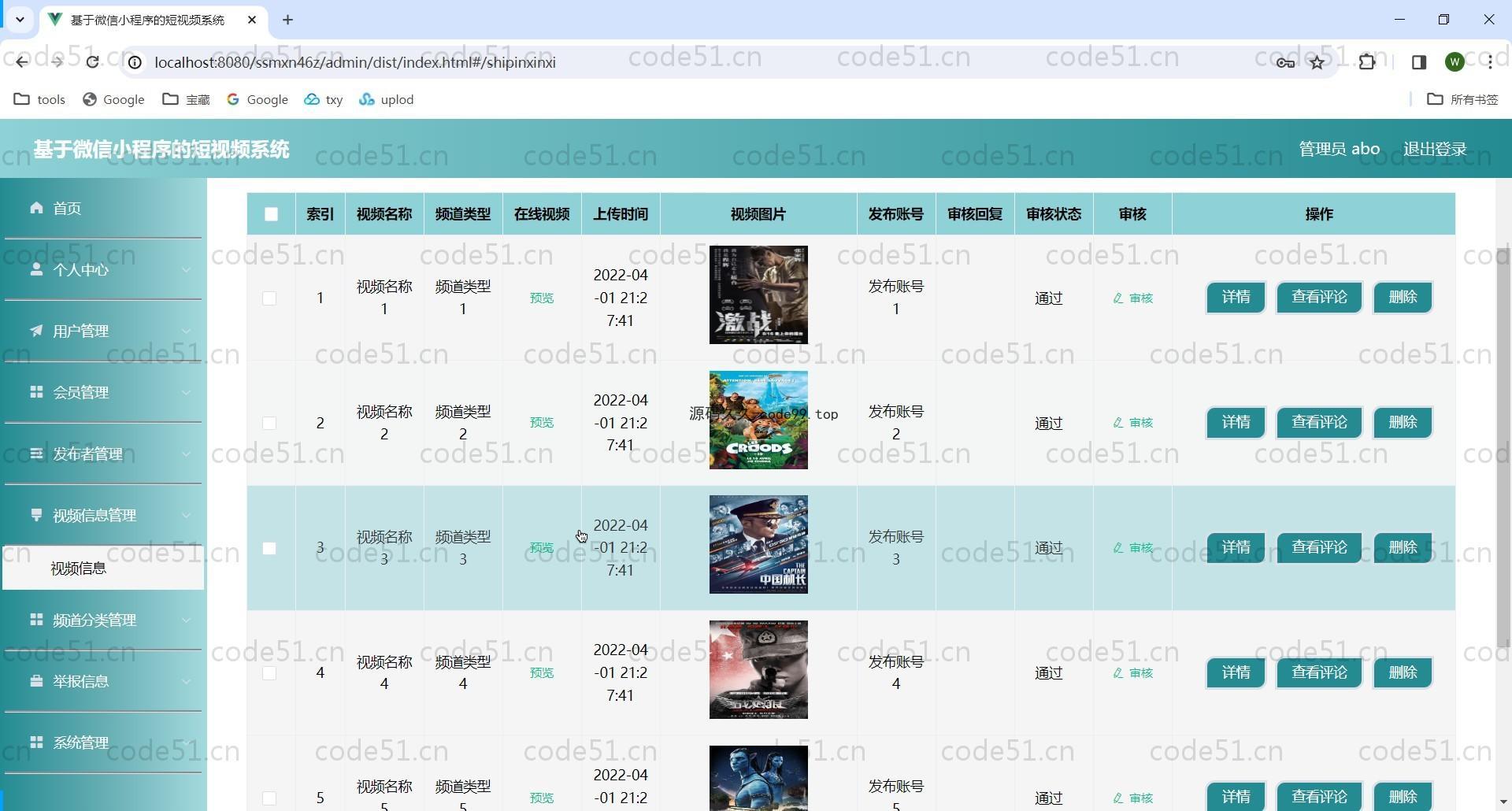Click 删除 for 视频名称 3
1512x811 pixels.
(1403, 547)
